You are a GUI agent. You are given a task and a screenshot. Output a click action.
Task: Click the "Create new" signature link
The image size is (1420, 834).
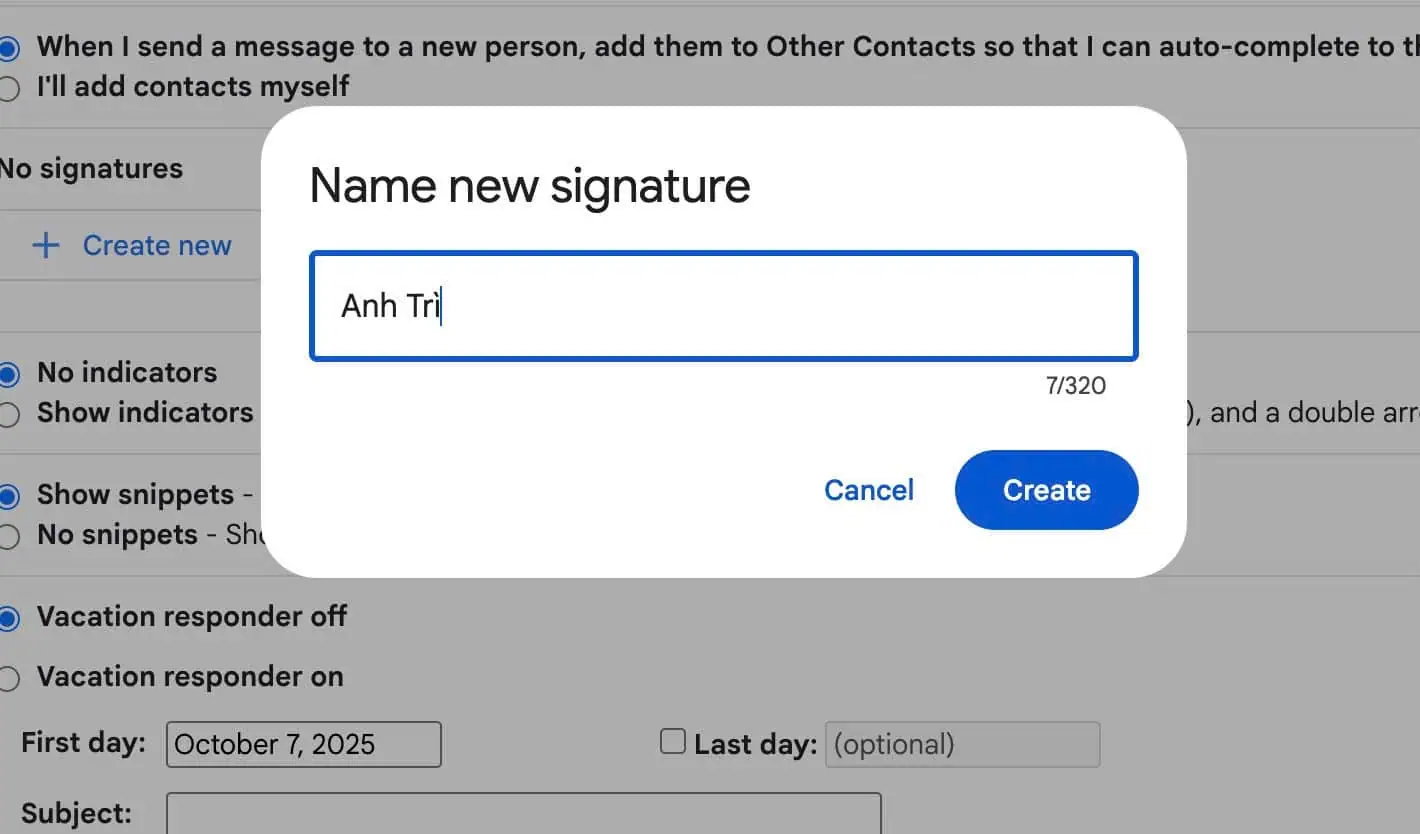tap(157, 246)
